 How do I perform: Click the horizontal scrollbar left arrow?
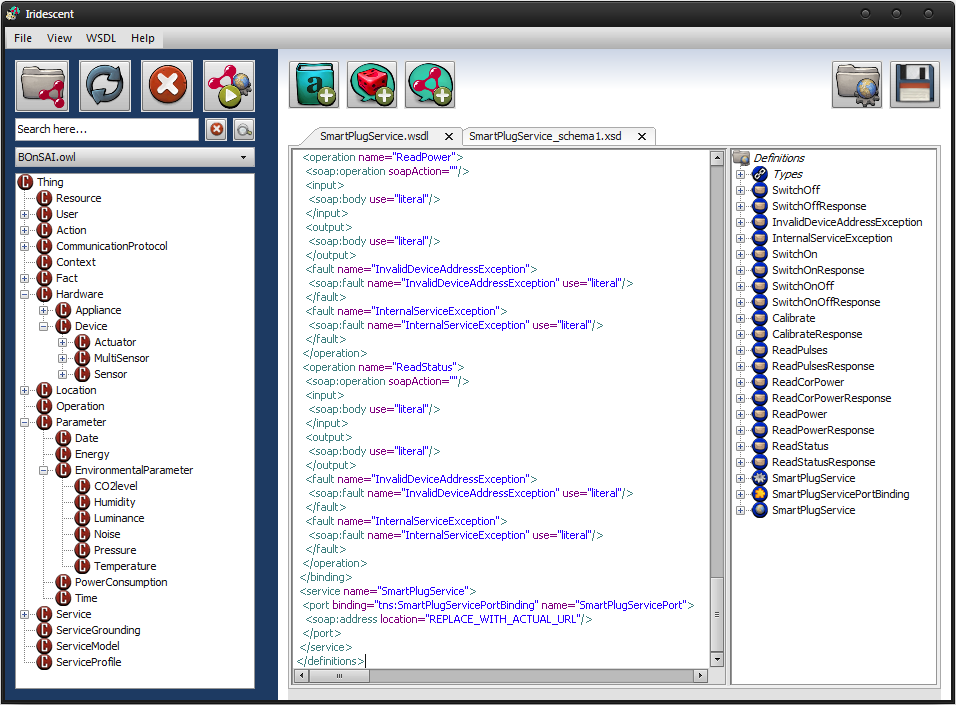[x=301, y=675]
